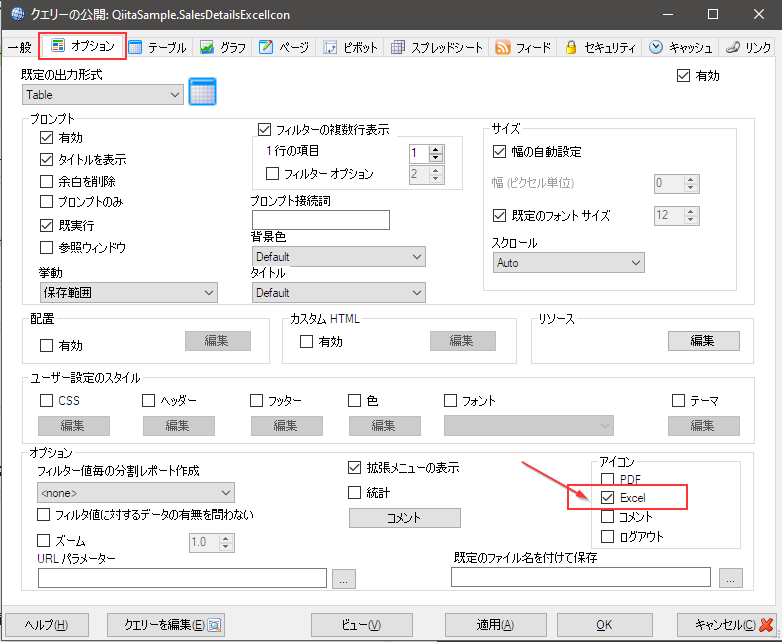Viewport: 782px width, 642px height.
Task: Click the magnifier icon on クエリーを編集
Action: [x=214, y=625]
